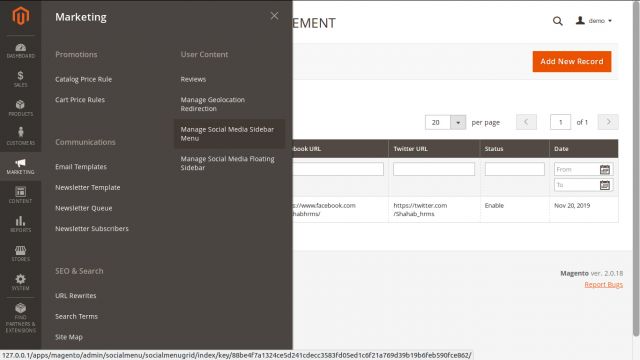Open Find Partners & Extensions icon

(x=20, y=318)
